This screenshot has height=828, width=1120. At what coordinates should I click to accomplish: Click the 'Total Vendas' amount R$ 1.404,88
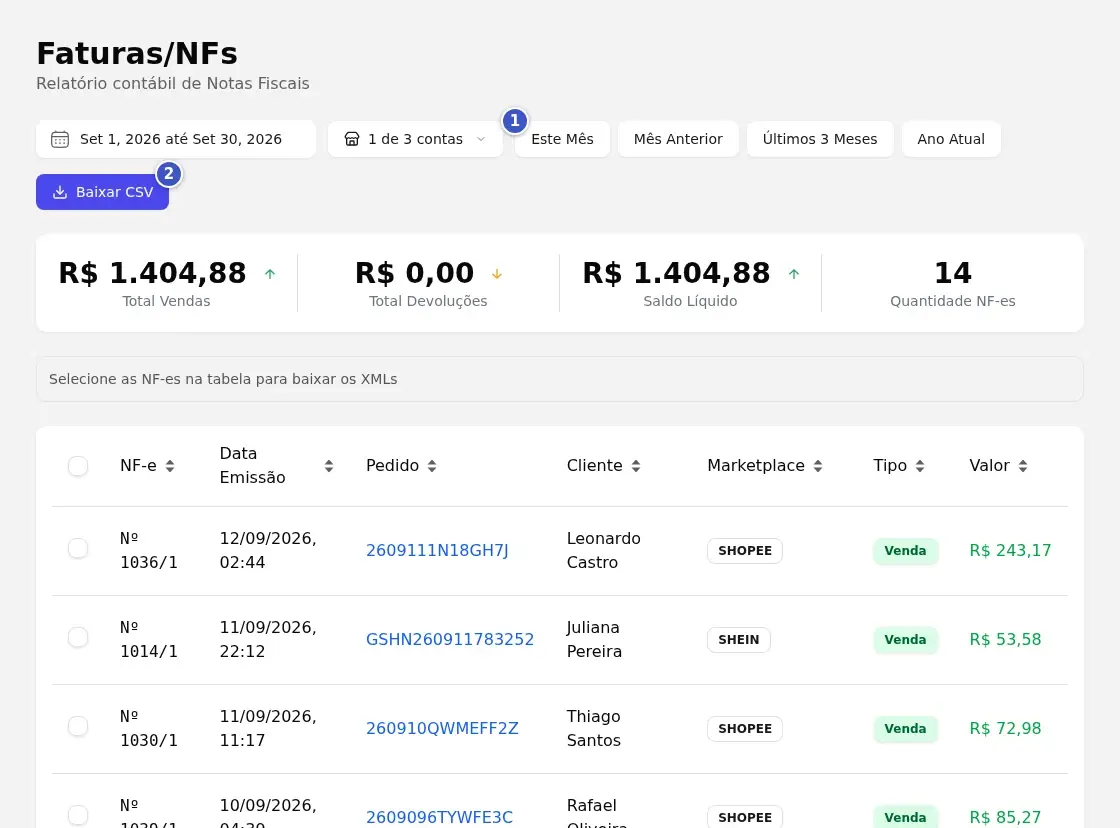click(152, 273)
